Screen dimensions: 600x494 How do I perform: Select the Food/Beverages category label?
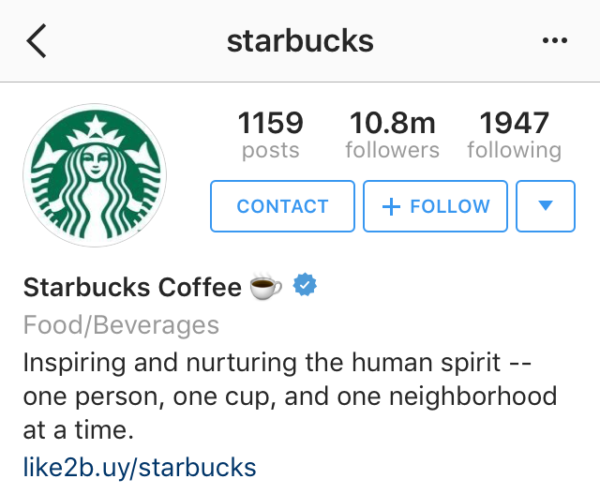pos(121,325)
